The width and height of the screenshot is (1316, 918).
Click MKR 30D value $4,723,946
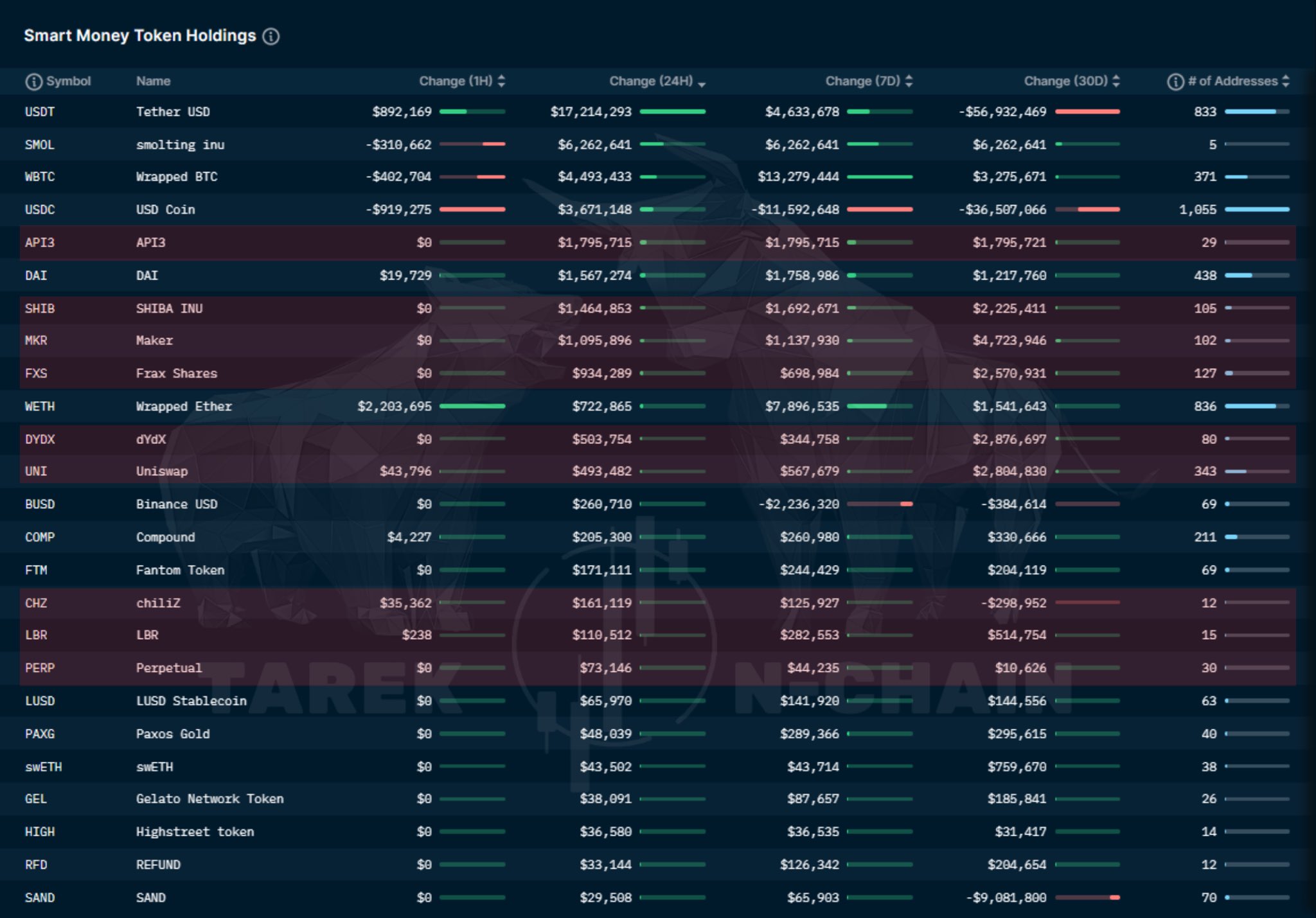[1009, 340]
